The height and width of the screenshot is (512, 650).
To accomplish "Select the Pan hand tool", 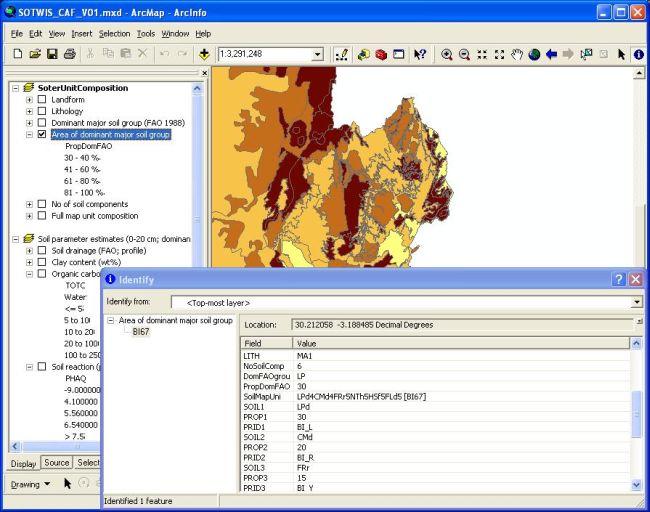I will [x=516, y=54].
